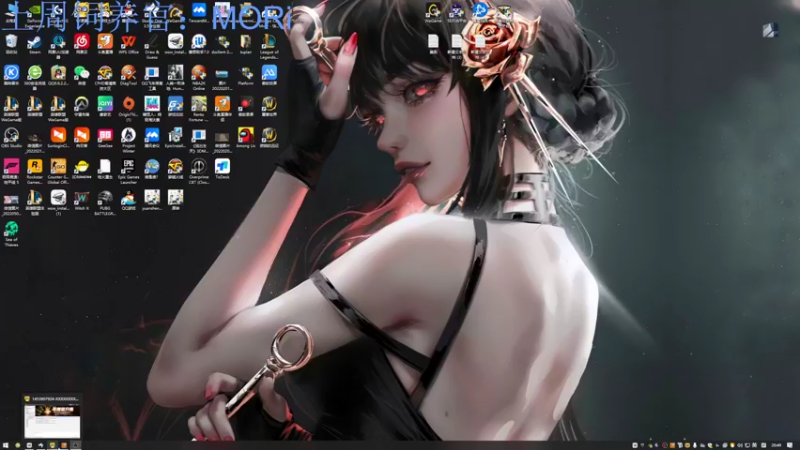Screen dimensions: 800x450
Task: Launch Overwatch desktop shortcut
Action: (82, 106)
